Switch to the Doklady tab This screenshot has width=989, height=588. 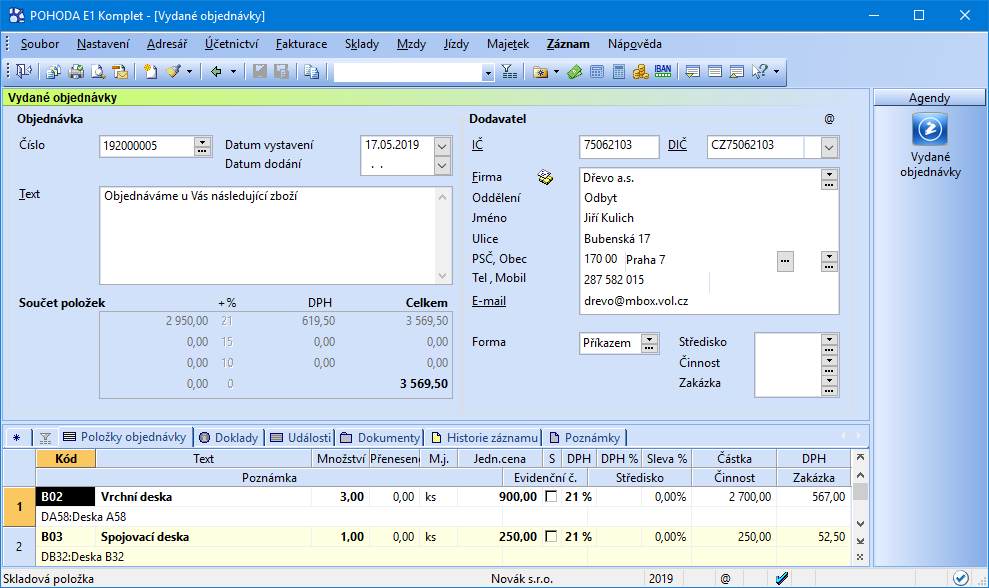pyautogui.click(x=228, y=438)
